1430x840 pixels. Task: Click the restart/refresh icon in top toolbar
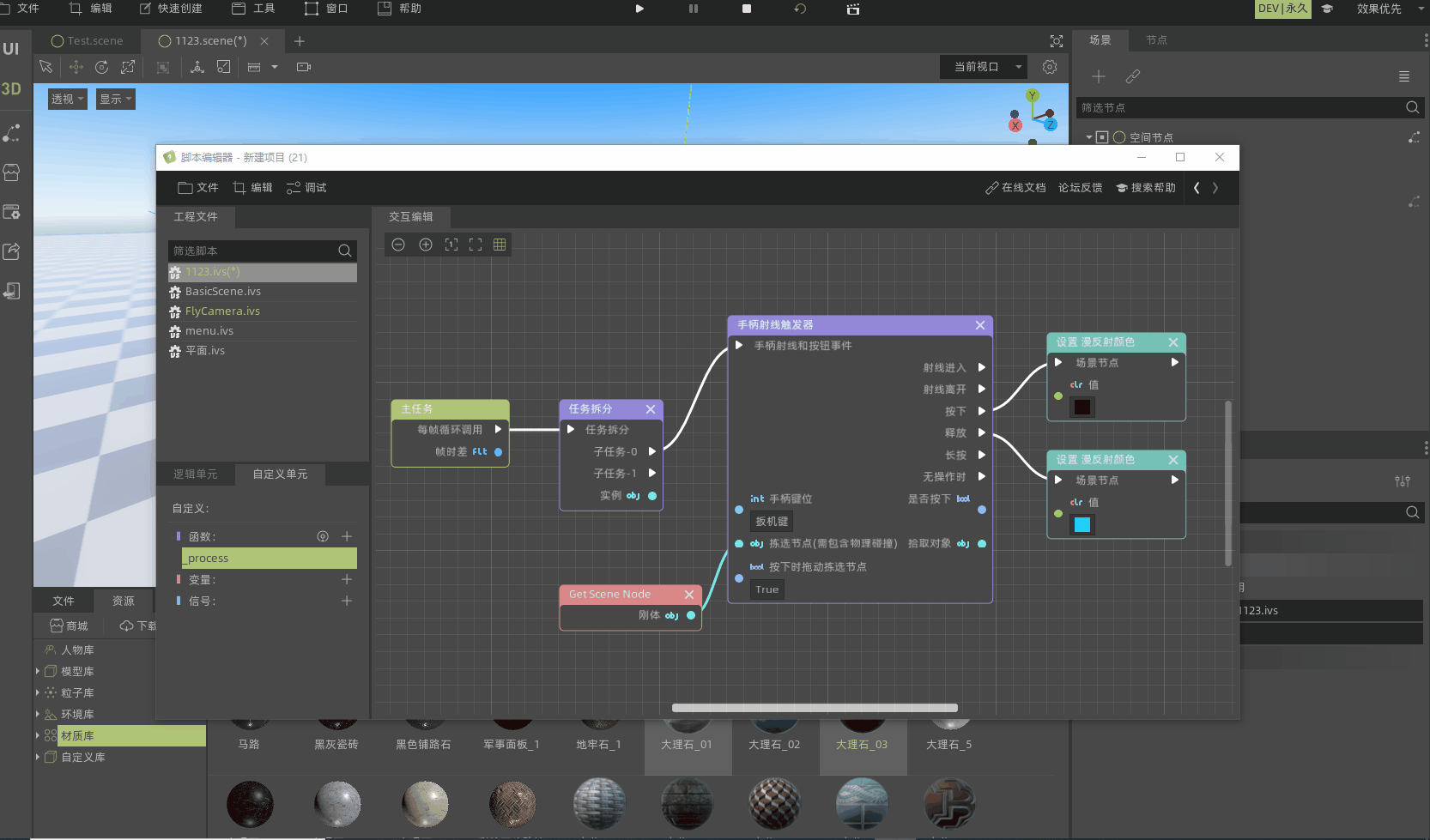[x=800, y=9]
